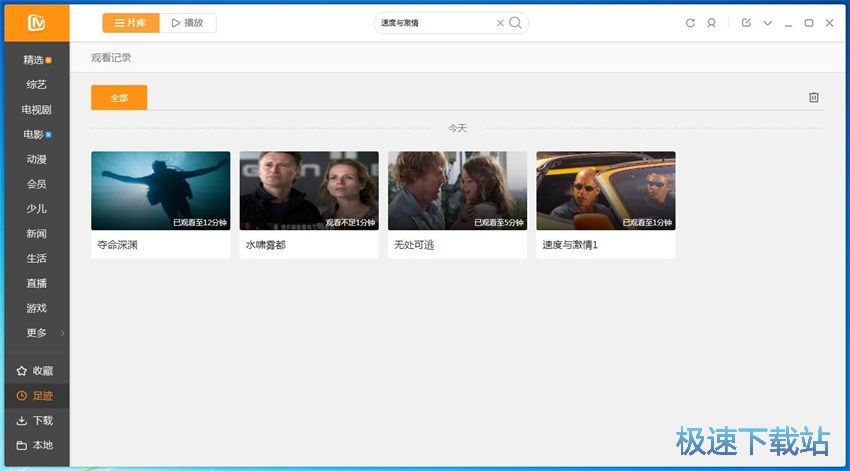The image size is (850, 471).
Task: Select the 全部 filter tab
Action: (x=119, y=98)
